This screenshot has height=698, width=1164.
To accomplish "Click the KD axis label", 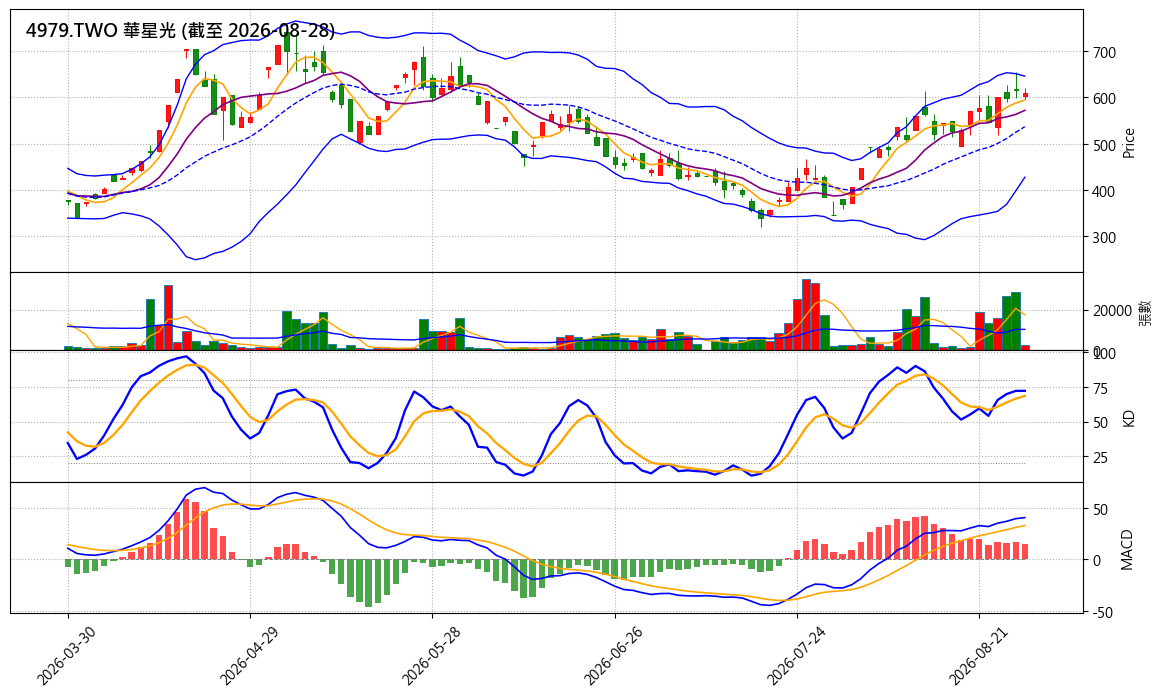I will (1129, 418).
